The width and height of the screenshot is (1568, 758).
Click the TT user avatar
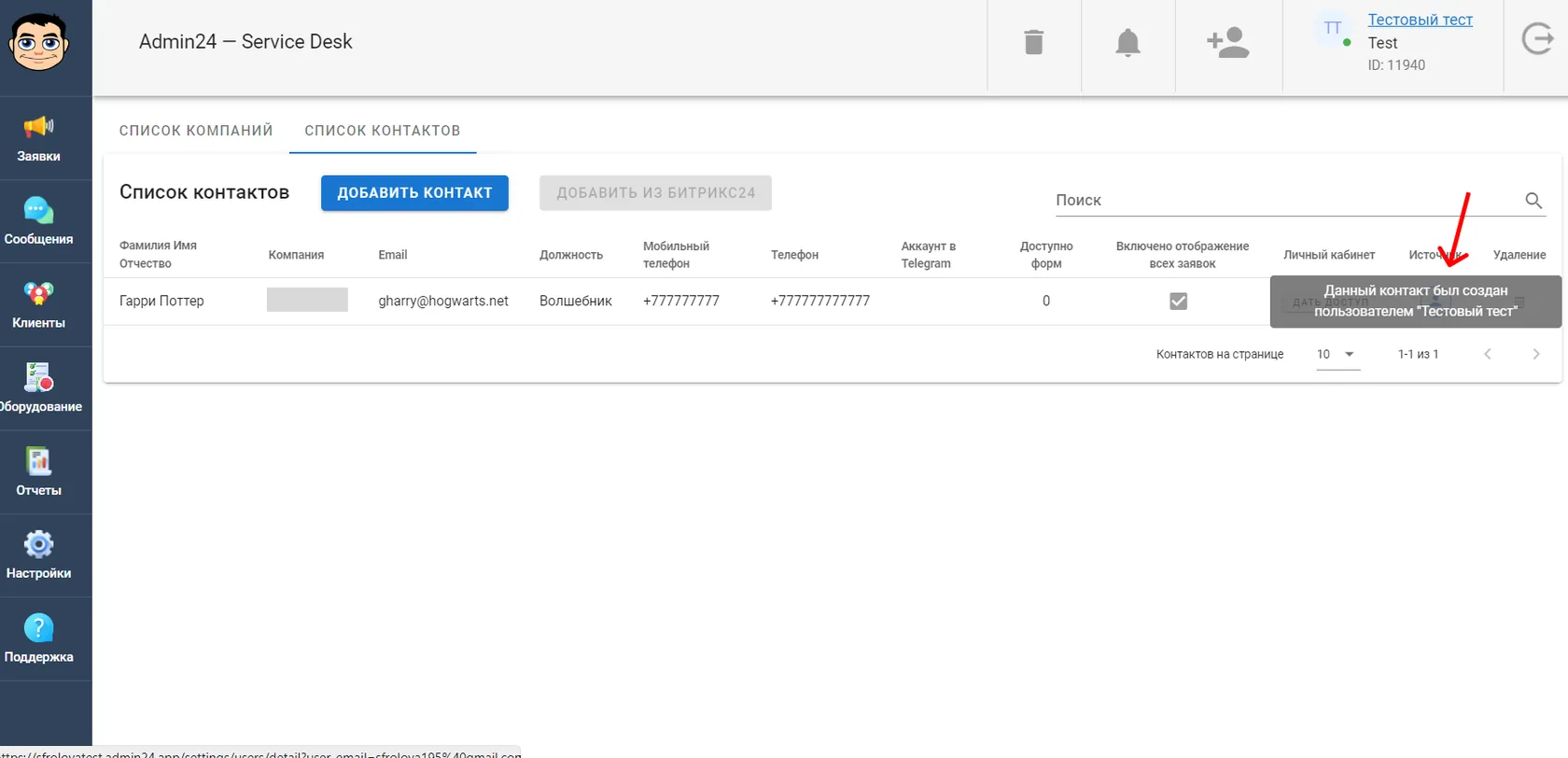(x=1333, y=29)
